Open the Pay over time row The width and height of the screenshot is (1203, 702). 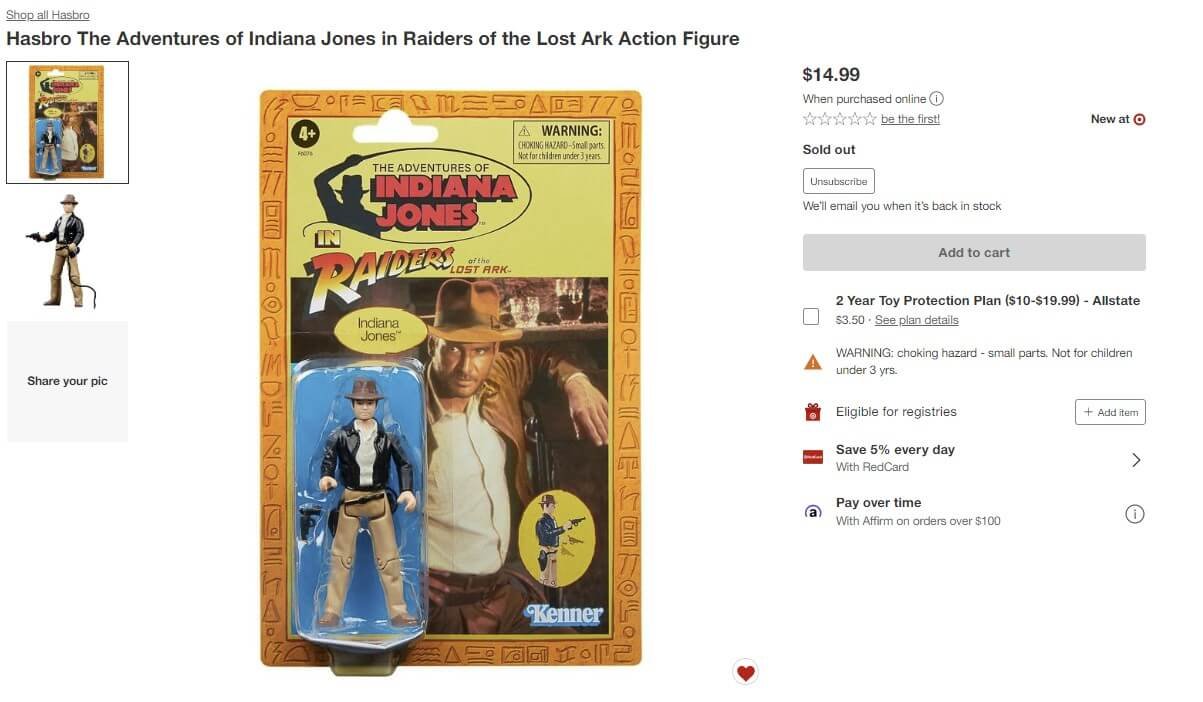pyautogui.click(x=974, y=512)
